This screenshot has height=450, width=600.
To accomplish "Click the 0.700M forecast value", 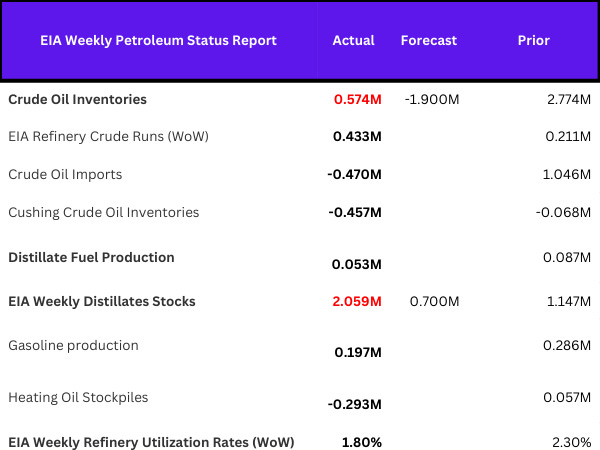I will click(435, 302).
